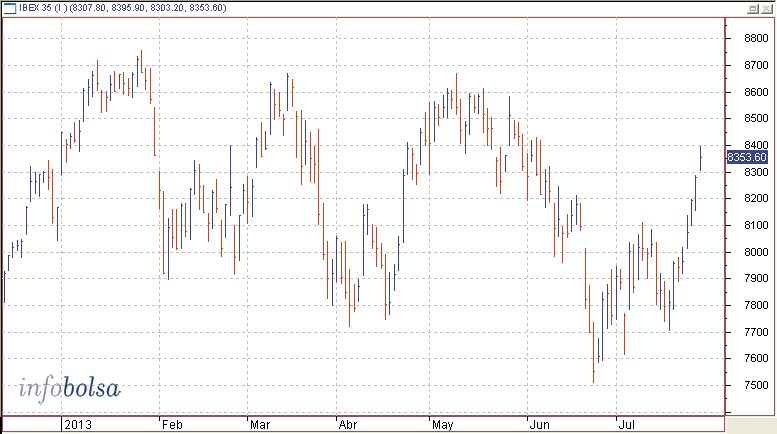
Task: Close the IBEX 35 chart window
Action: (x=767, y=8)
